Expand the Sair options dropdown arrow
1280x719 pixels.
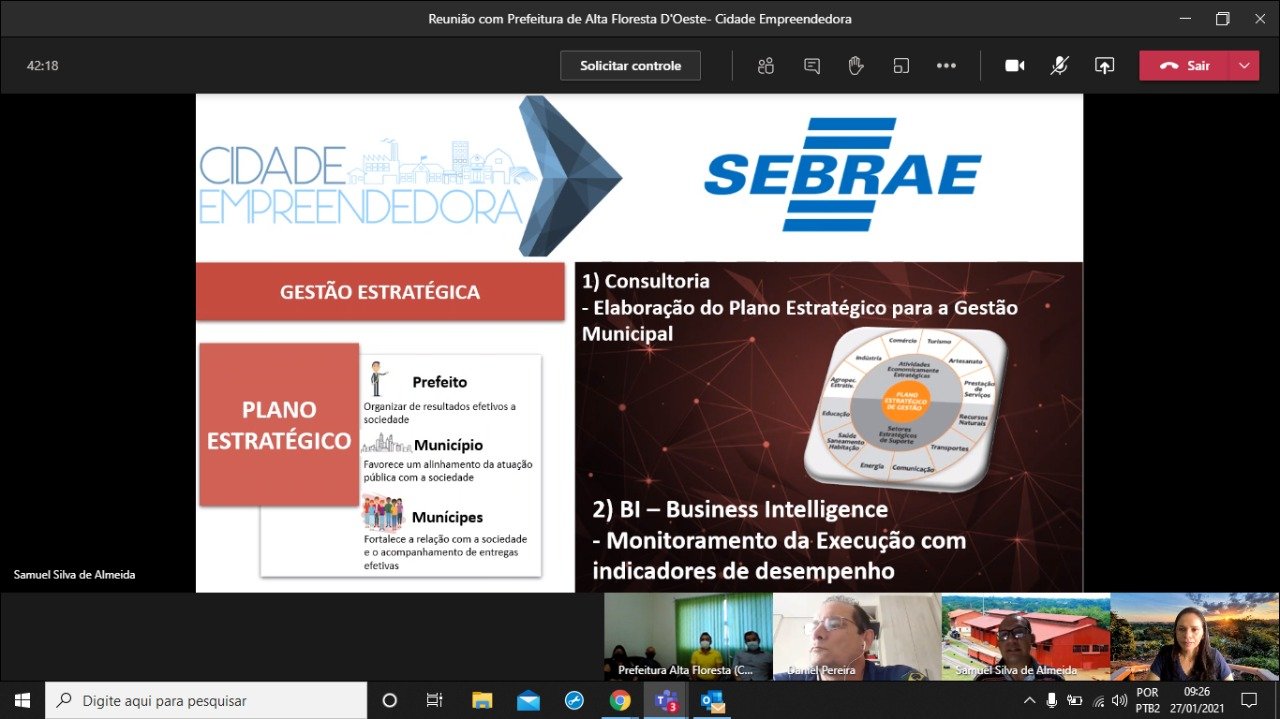1244,66
